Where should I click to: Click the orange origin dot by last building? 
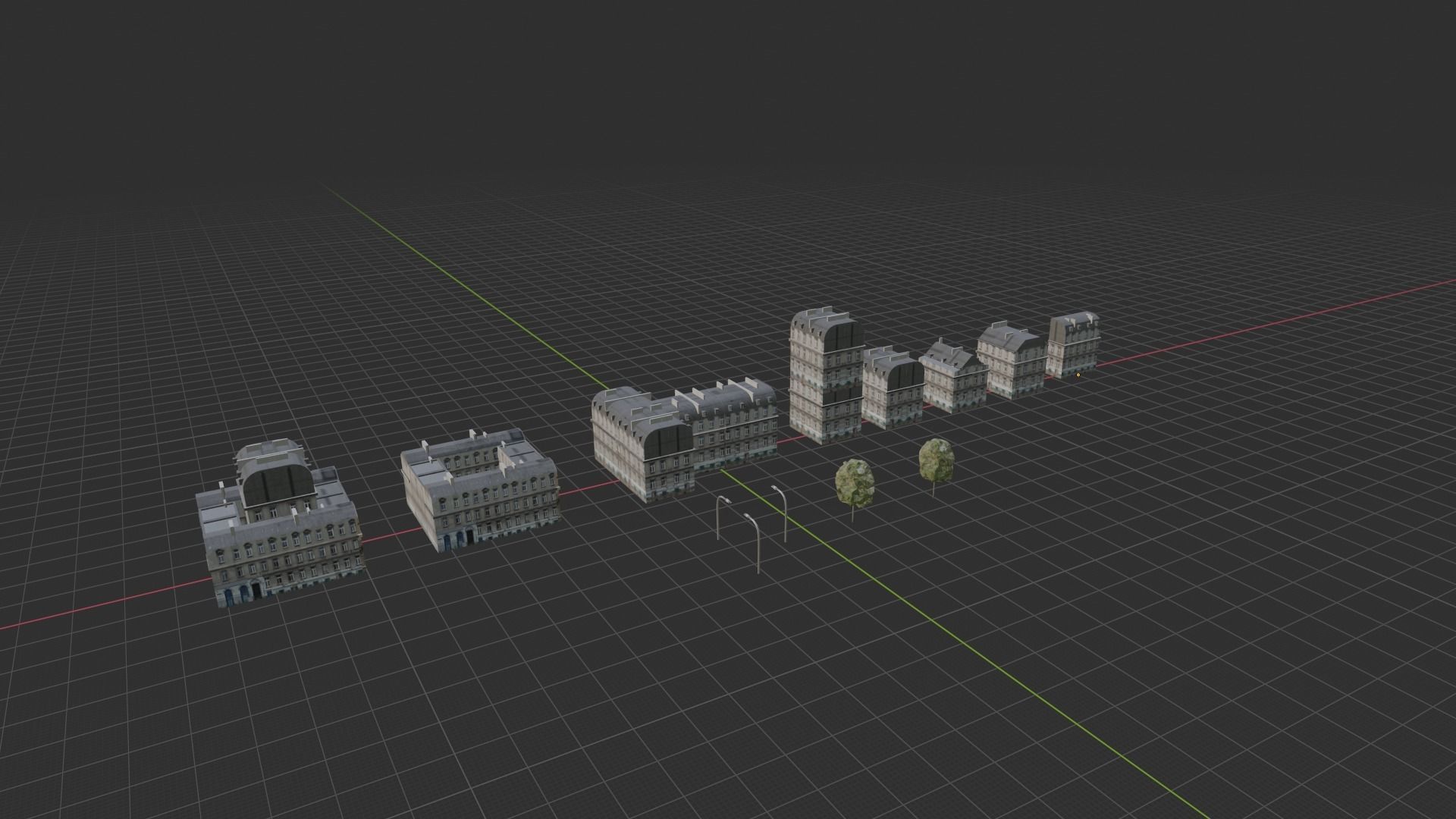[1078, 375]
